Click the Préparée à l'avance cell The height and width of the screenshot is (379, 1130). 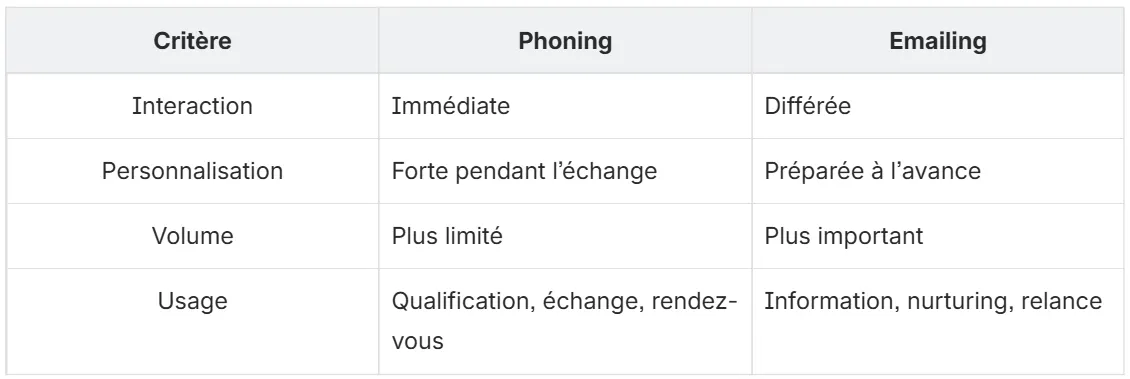(x=938, y=171)
